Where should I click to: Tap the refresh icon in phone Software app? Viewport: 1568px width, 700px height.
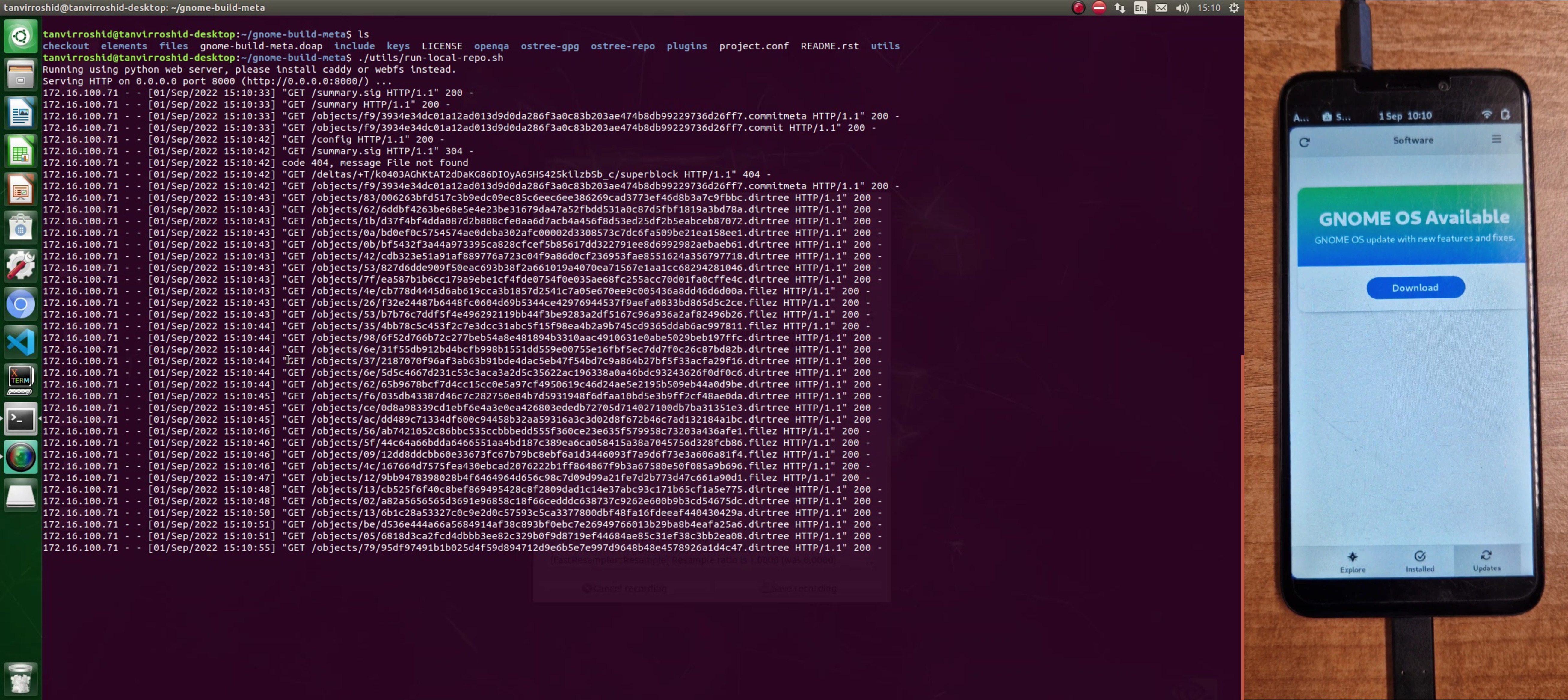[1304, 142]
